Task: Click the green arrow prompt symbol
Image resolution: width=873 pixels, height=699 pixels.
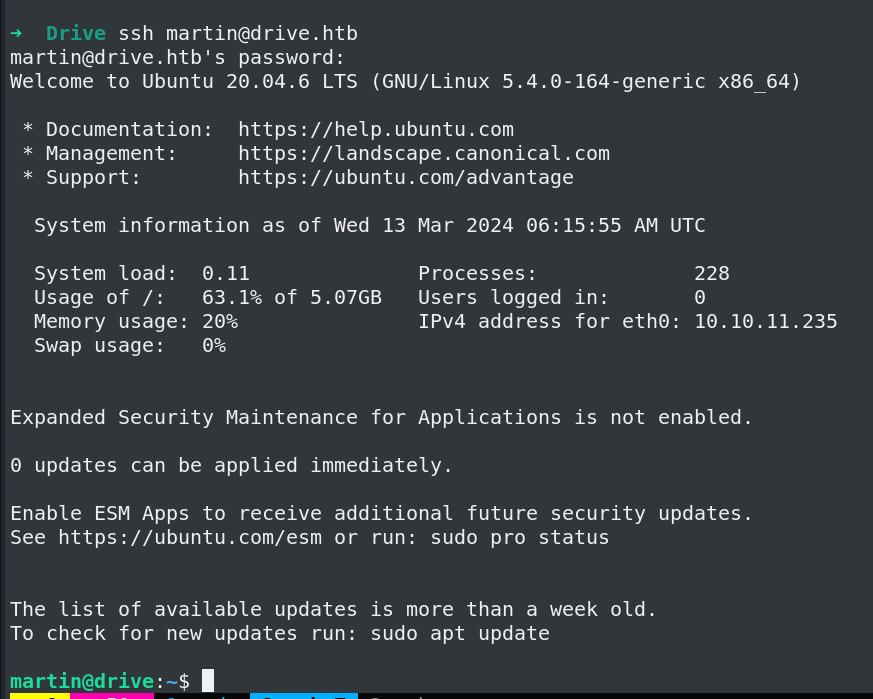Action: [16, 33]
